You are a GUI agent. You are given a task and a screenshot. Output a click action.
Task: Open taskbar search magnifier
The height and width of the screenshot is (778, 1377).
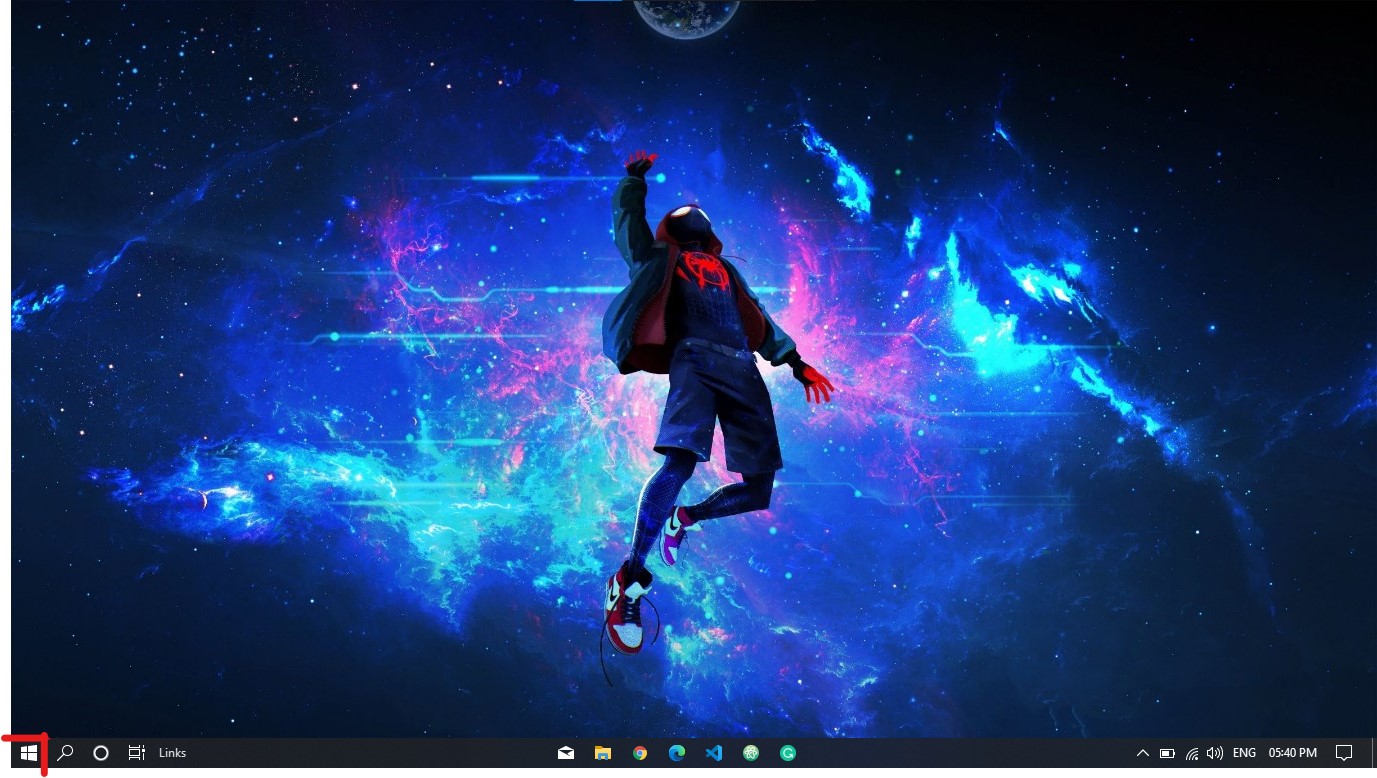coord(65,753)
